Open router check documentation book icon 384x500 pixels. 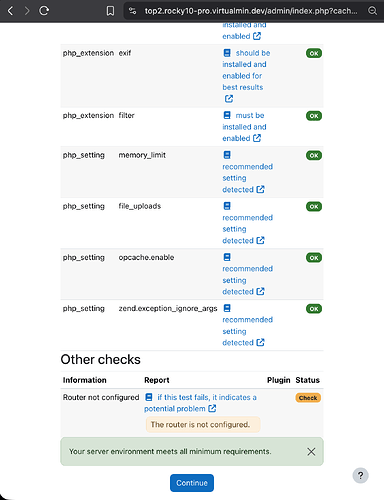(149, 397)
